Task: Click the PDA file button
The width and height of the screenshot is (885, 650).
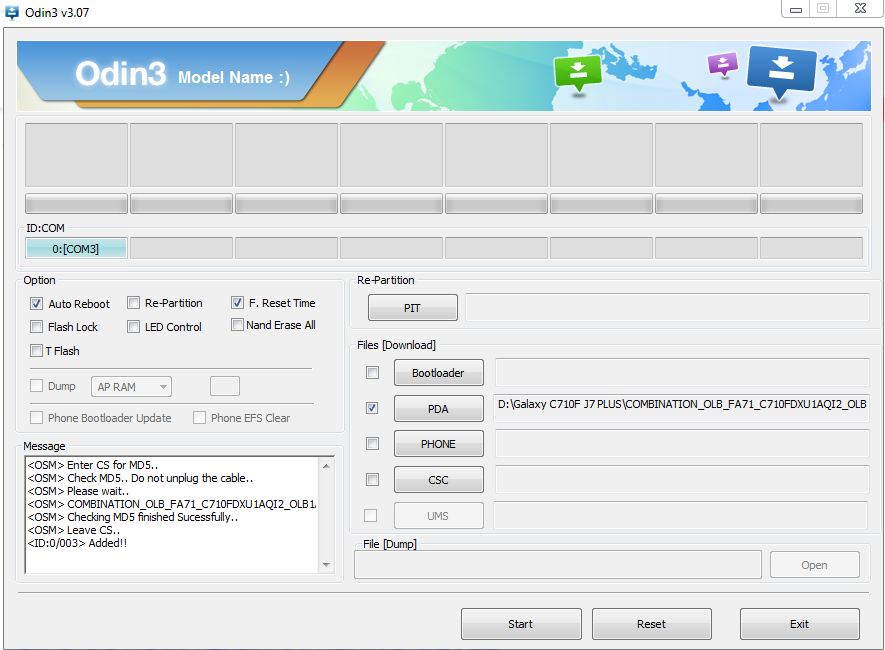Action: pyautogui.click(x=439, y=409)
